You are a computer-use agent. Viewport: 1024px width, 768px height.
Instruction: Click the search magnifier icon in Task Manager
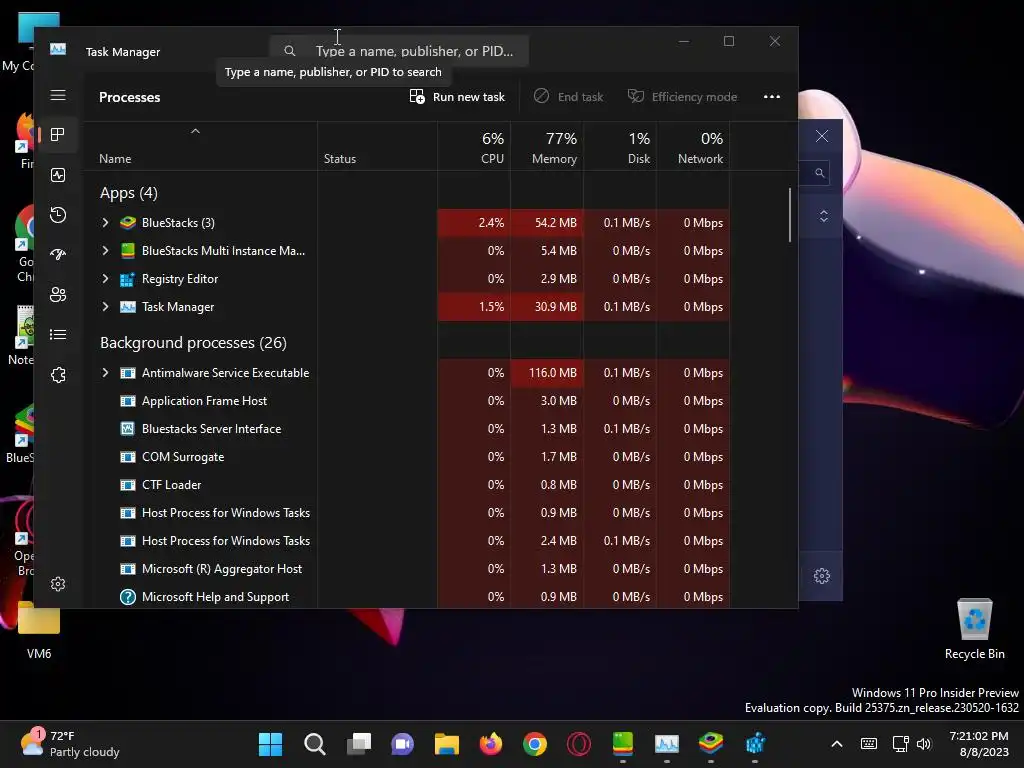(x=289, y=51)
